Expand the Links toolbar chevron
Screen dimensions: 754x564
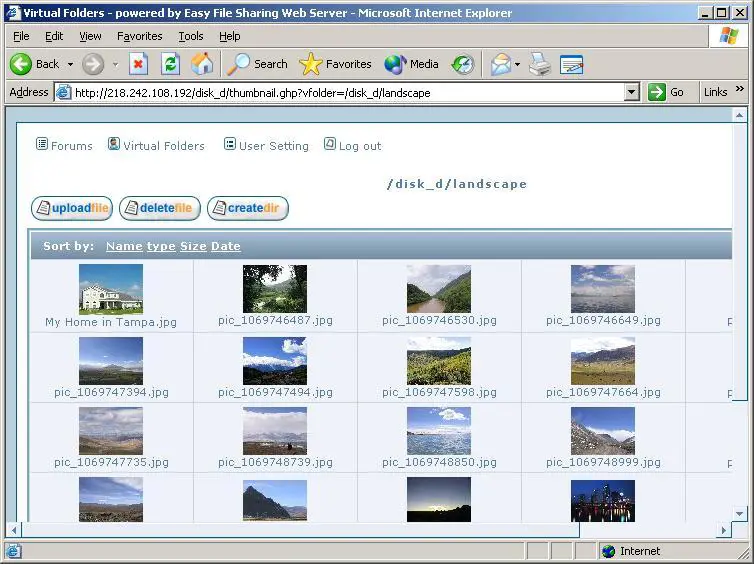740,90
